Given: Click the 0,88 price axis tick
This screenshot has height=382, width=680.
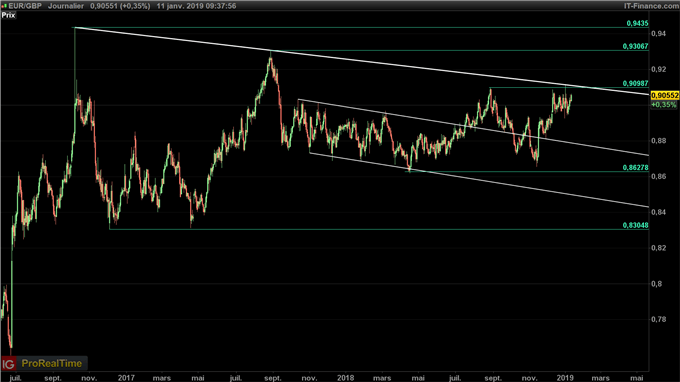Looking at the screenshot, I should pos(658,140).
